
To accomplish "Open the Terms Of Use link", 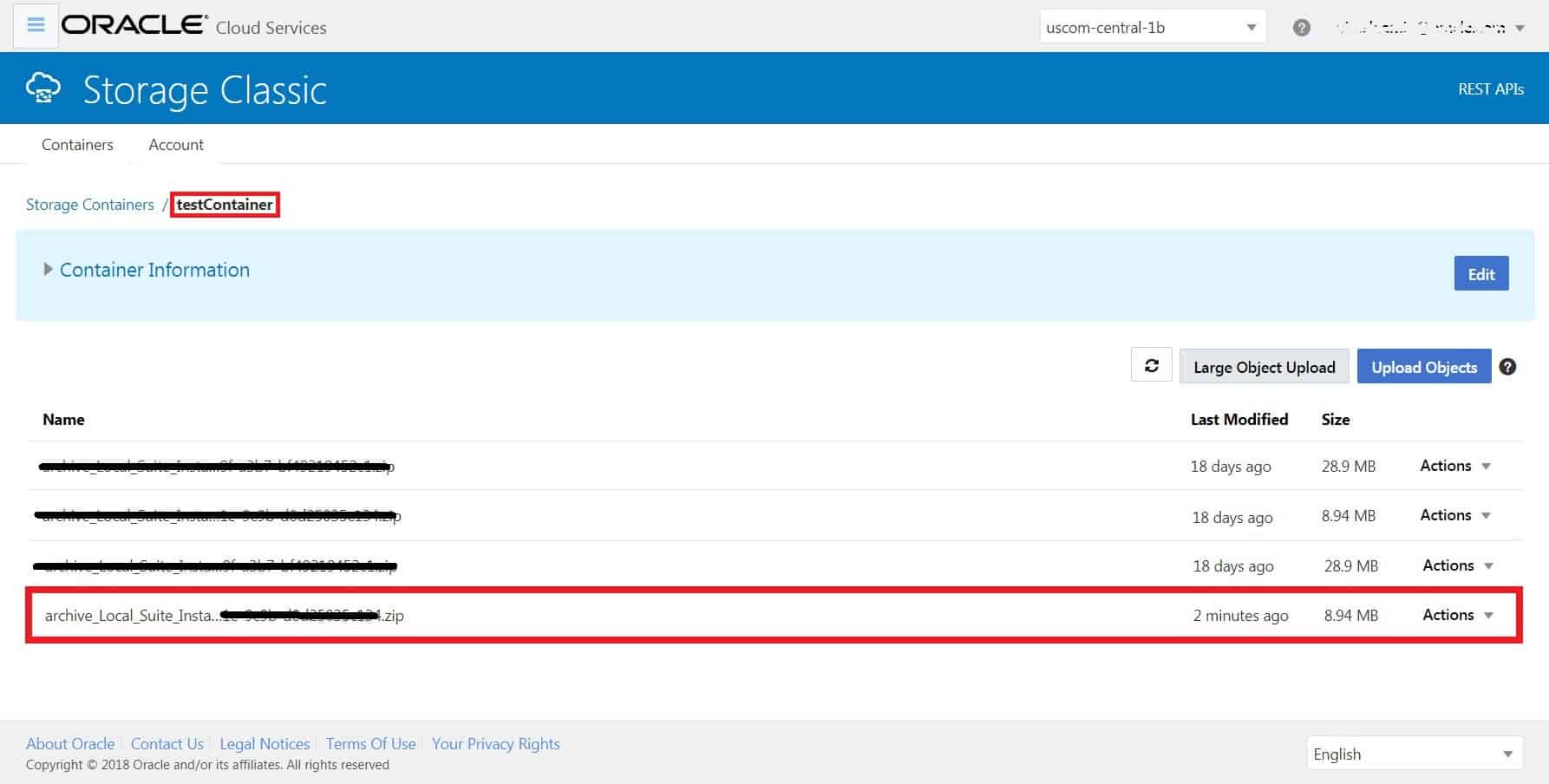I will click(x=370, y=744).
